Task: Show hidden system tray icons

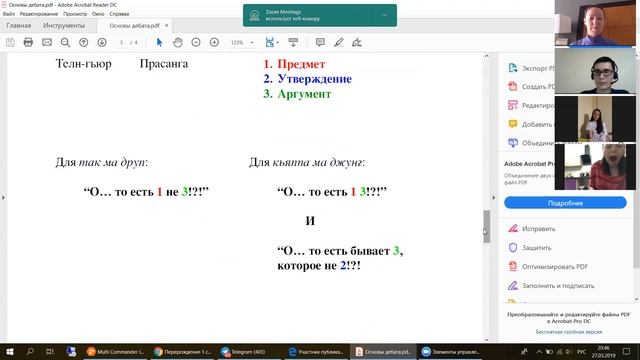Action: (539, 351)
